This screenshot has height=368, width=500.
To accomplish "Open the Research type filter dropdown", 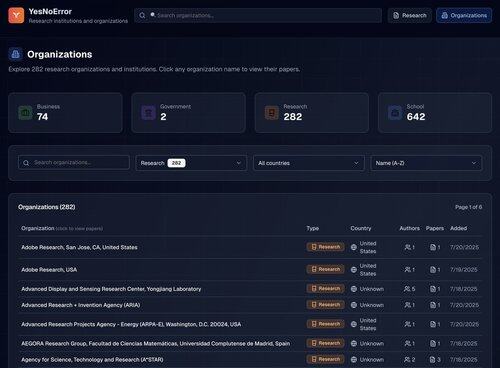I will coord(191,163).
